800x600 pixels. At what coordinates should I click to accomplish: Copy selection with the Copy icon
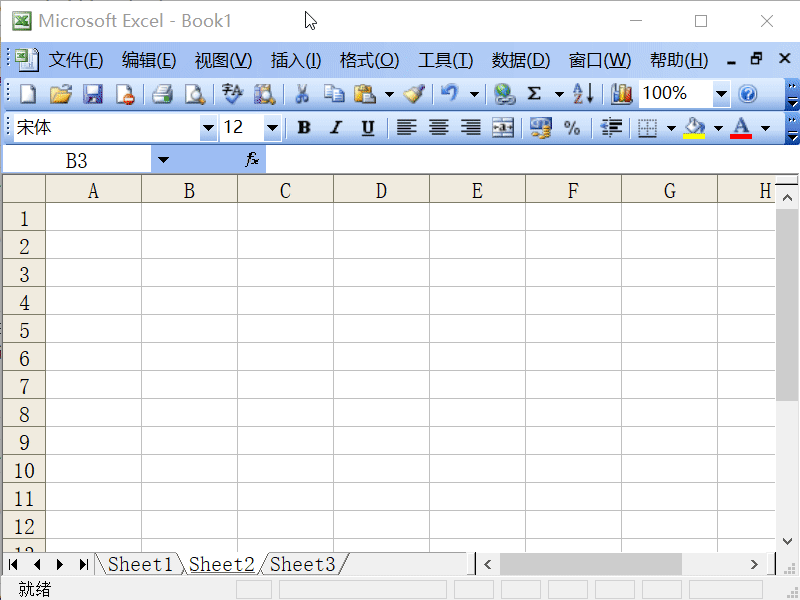[x=334, y=94]
